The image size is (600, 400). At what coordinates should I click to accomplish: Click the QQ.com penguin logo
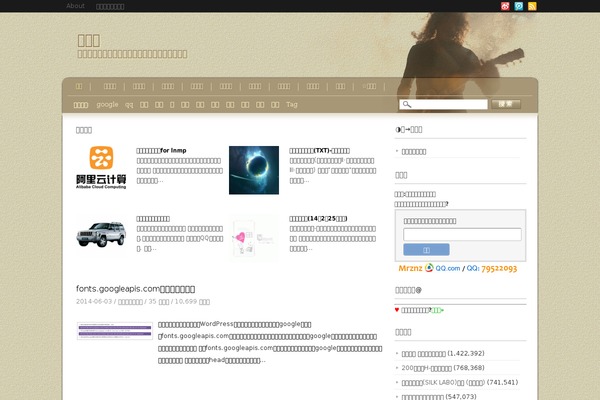(x=429, y=268)
